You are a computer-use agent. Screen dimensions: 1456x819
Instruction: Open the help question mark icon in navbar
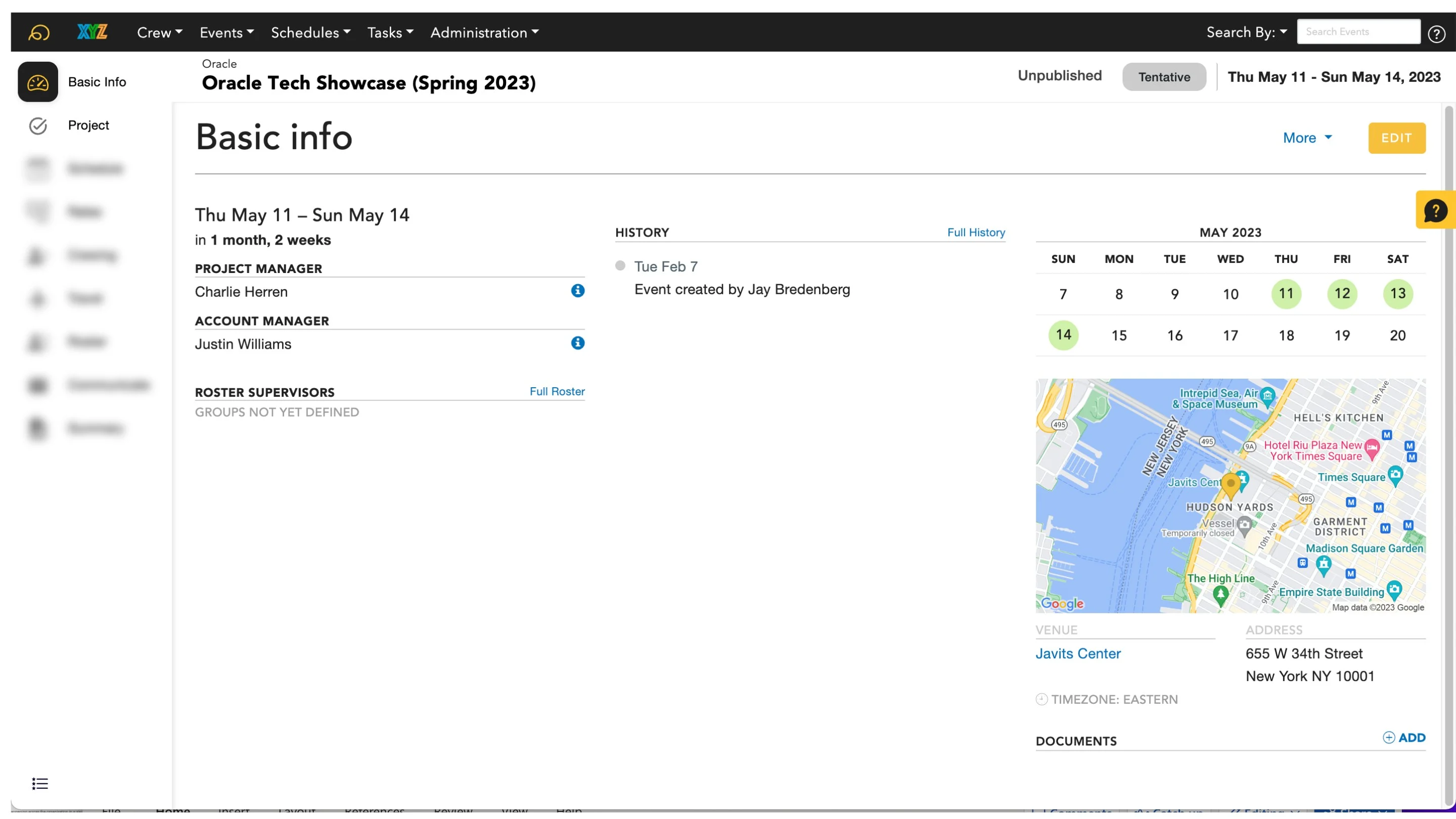click(x=1436, y=34)
